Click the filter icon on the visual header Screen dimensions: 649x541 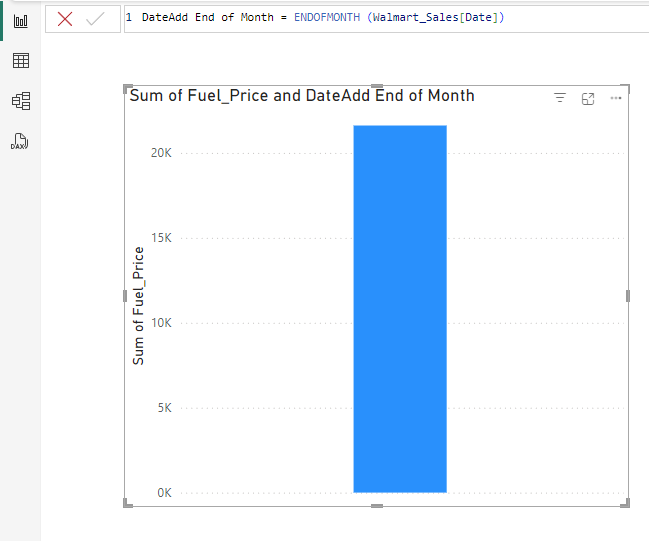coord(560,98)
